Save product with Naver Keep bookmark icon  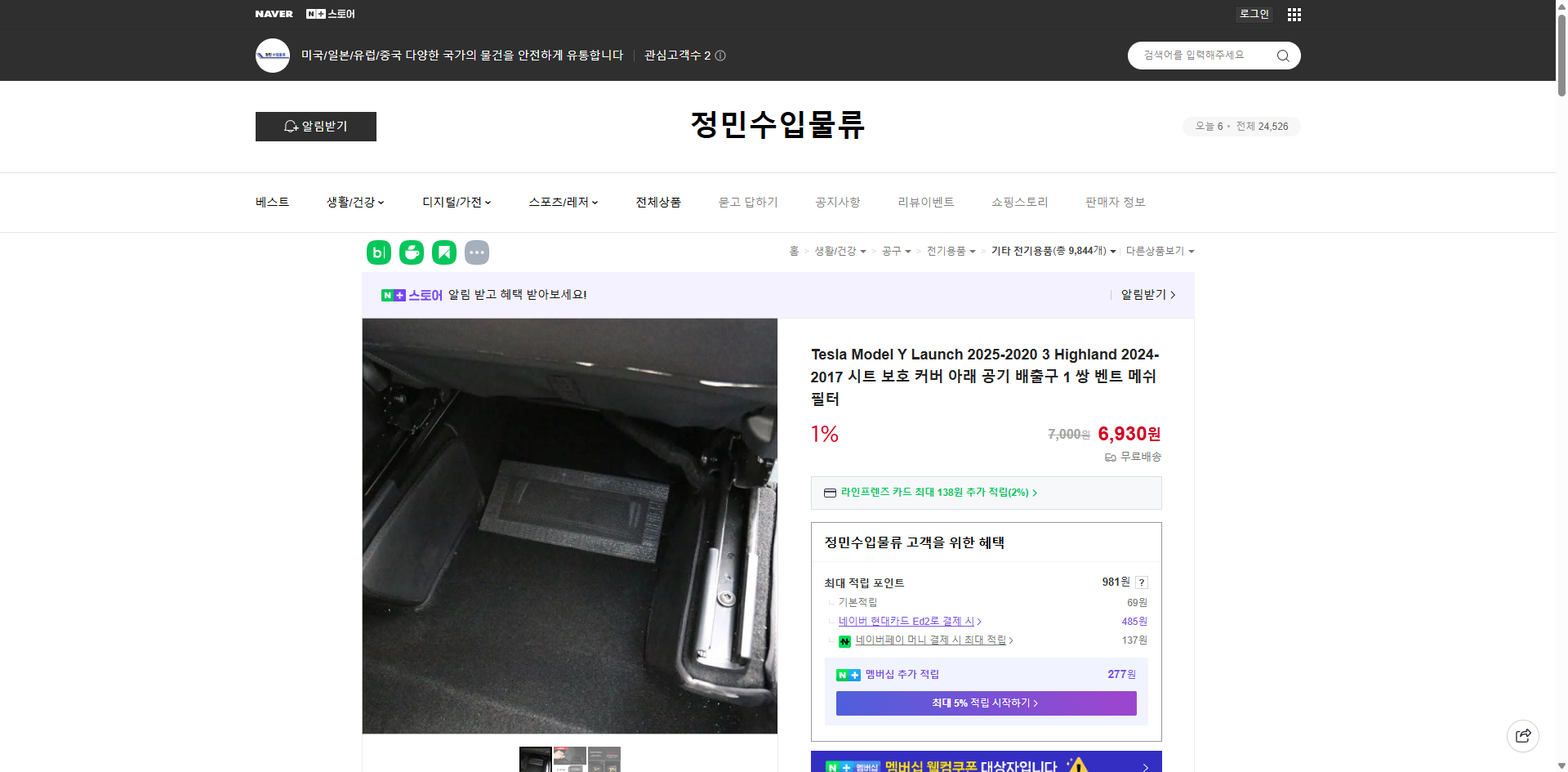pos(443,252)
